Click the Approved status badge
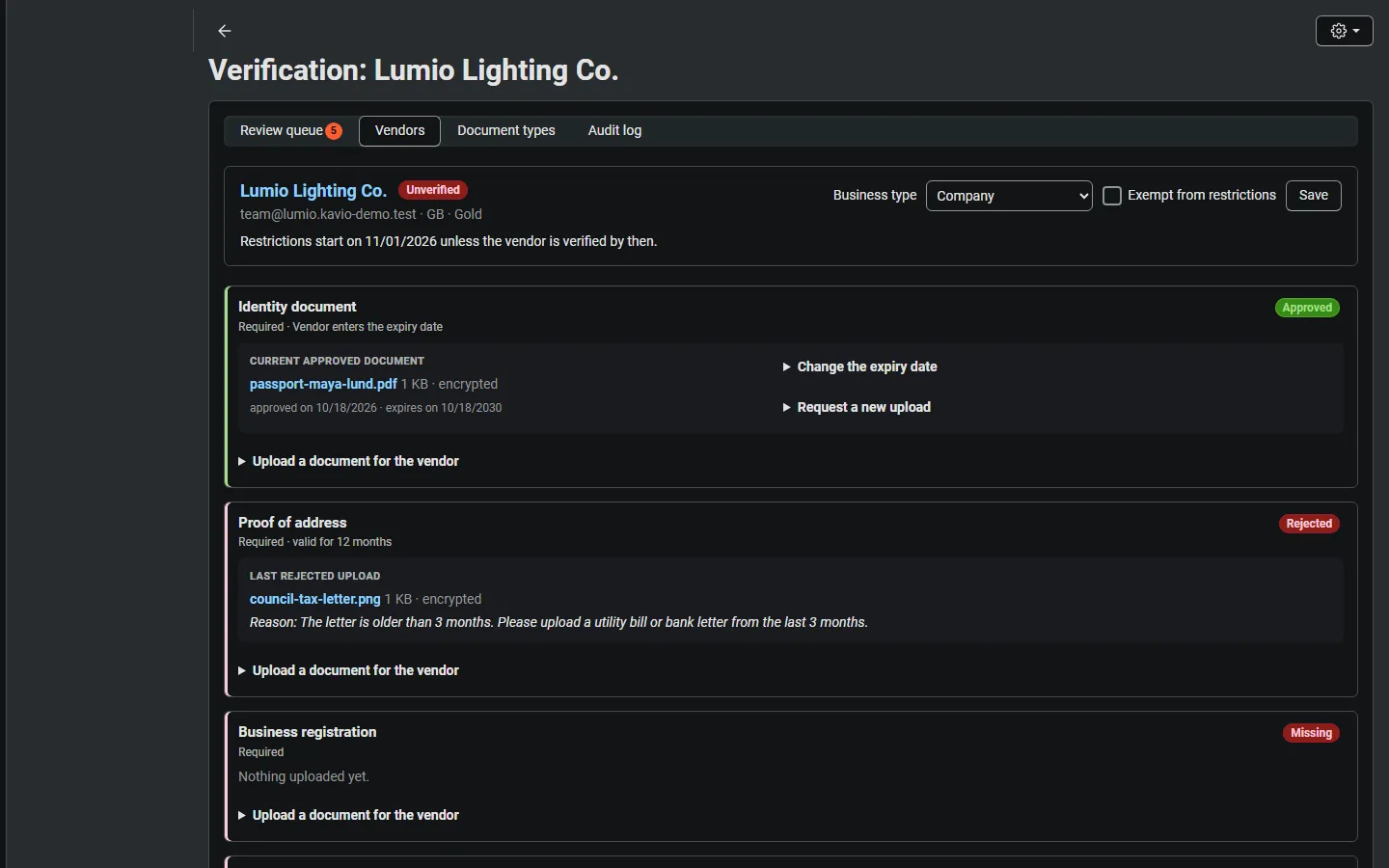 1307,308
